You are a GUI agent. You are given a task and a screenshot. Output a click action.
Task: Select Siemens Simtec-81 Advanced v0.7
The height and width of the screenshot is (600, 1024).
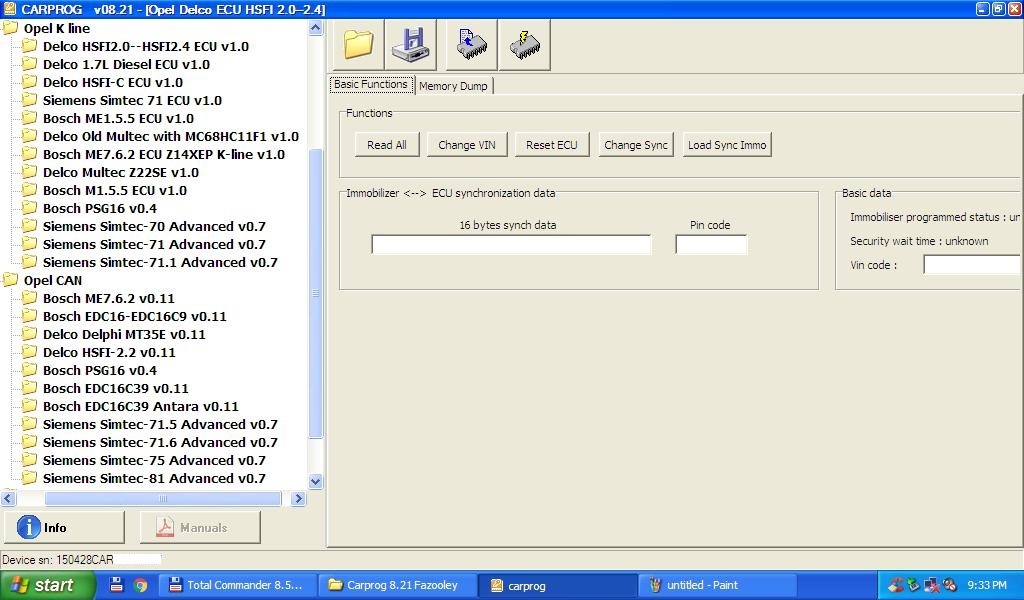(x=154, y=479)
